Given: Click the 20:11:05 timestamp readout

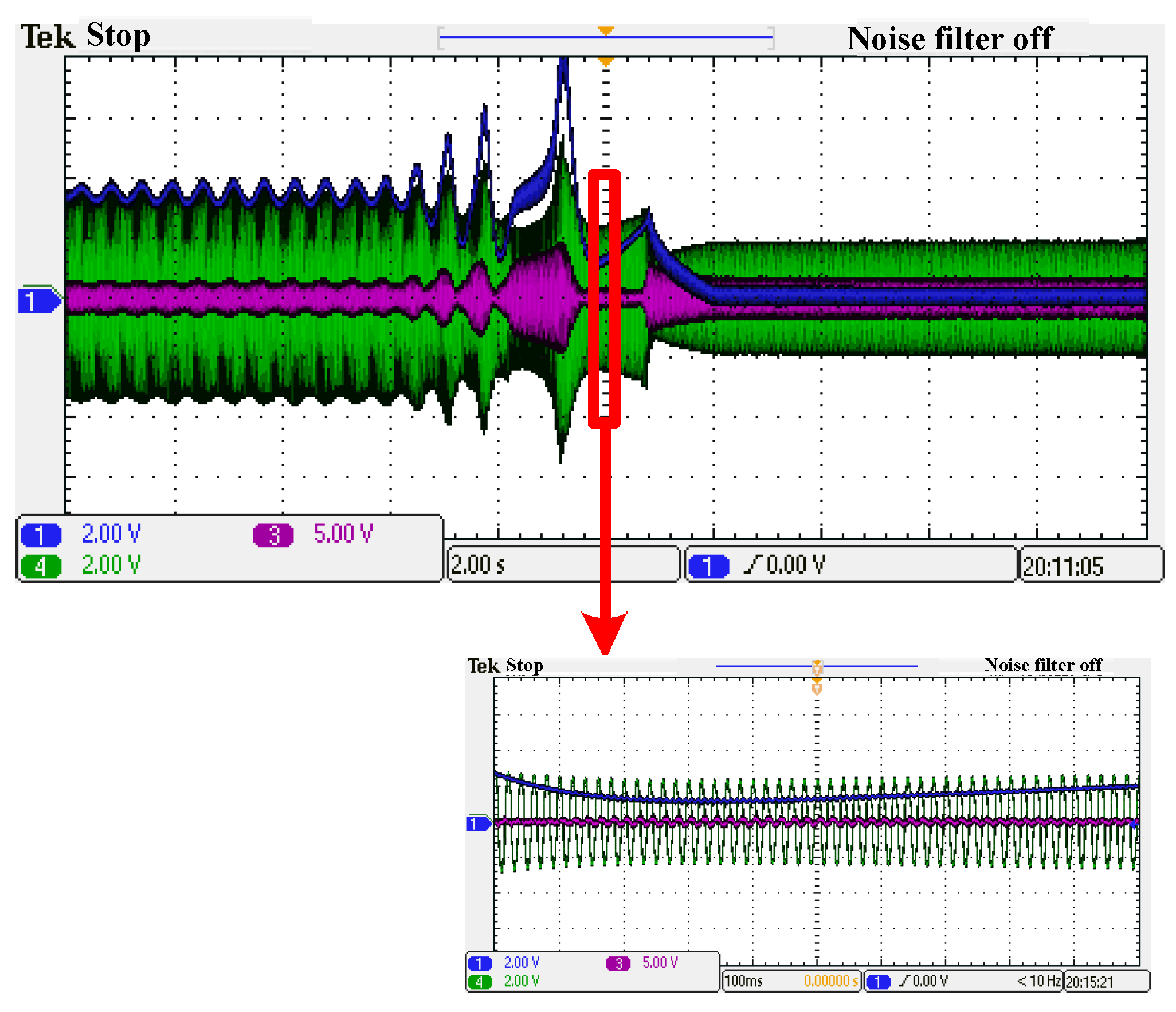Looking at the screenshot, I should [1063, 567].
